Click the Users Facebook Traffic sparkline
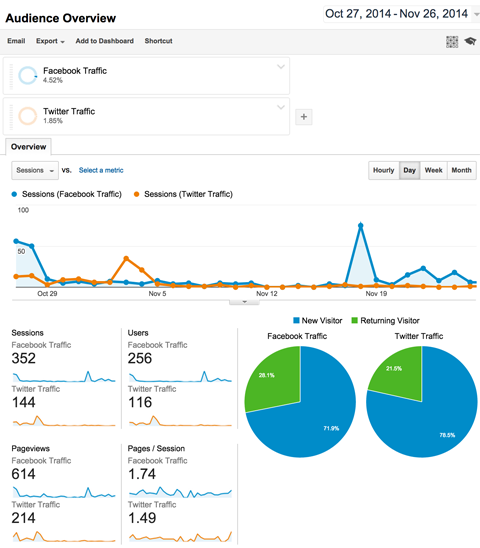 pos(180,377)
